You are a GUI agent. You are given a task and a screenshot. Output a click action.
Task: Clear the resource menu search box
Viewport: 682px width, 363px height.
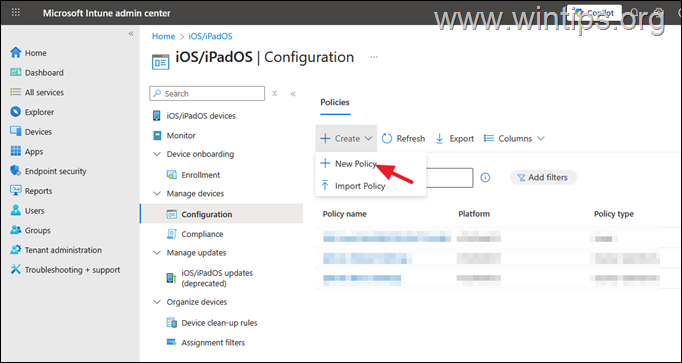[x=274, y=93]
